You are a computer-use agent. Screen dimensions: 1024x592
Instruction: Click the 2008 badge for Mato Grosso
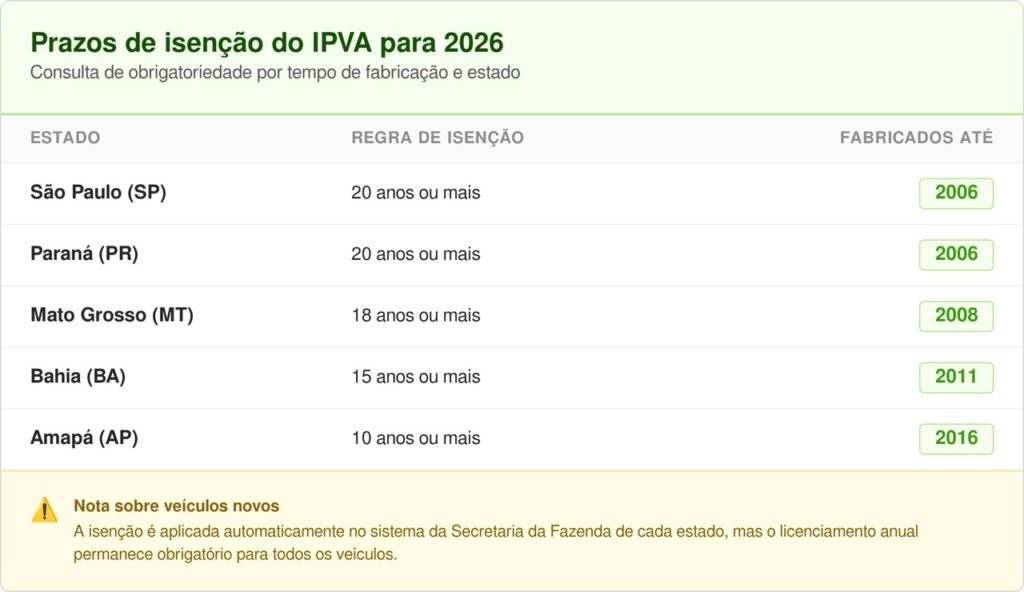(x=956, y=315)
